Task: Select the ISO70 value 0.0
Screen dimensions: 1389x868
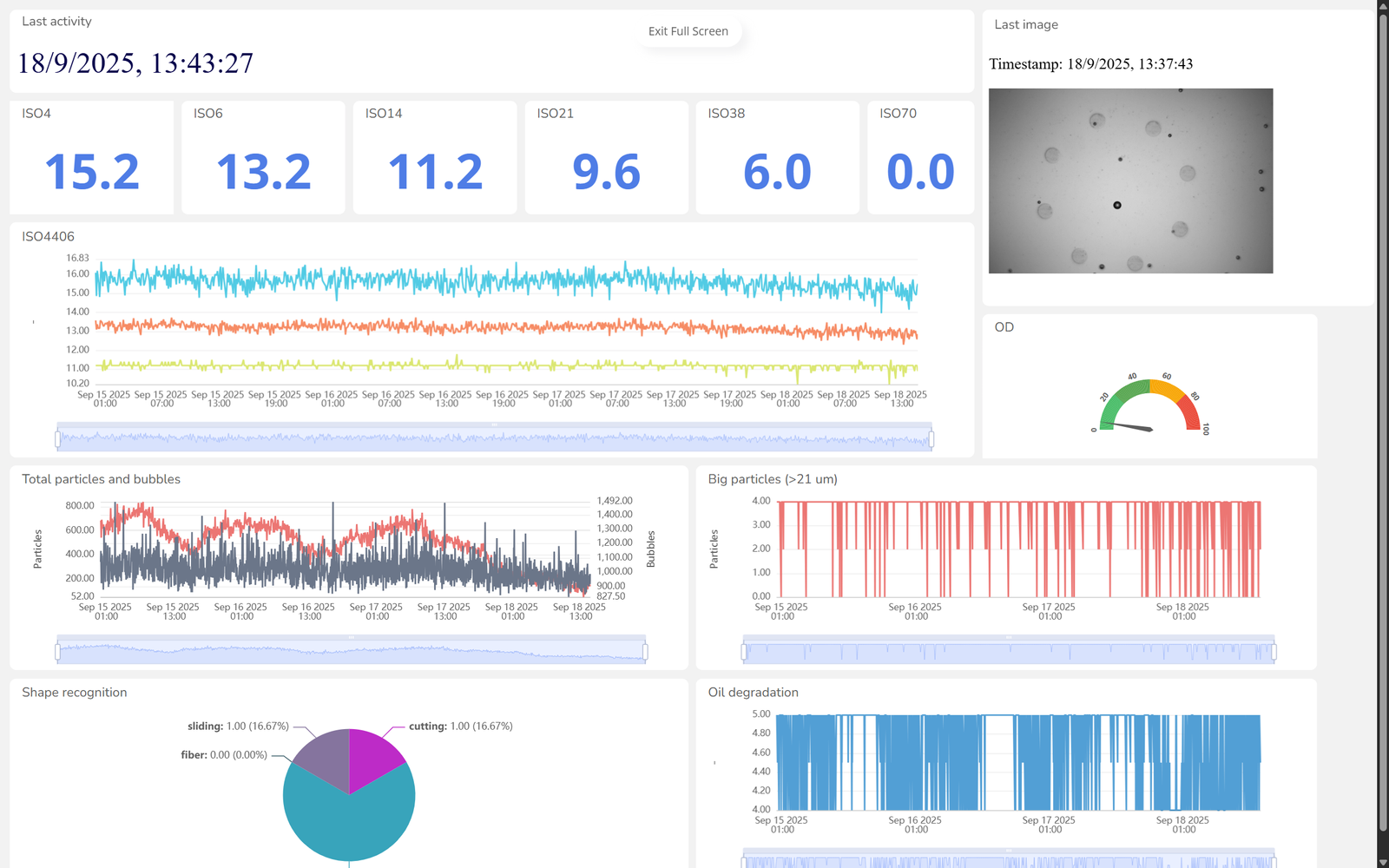Action: tap(920, 172)
